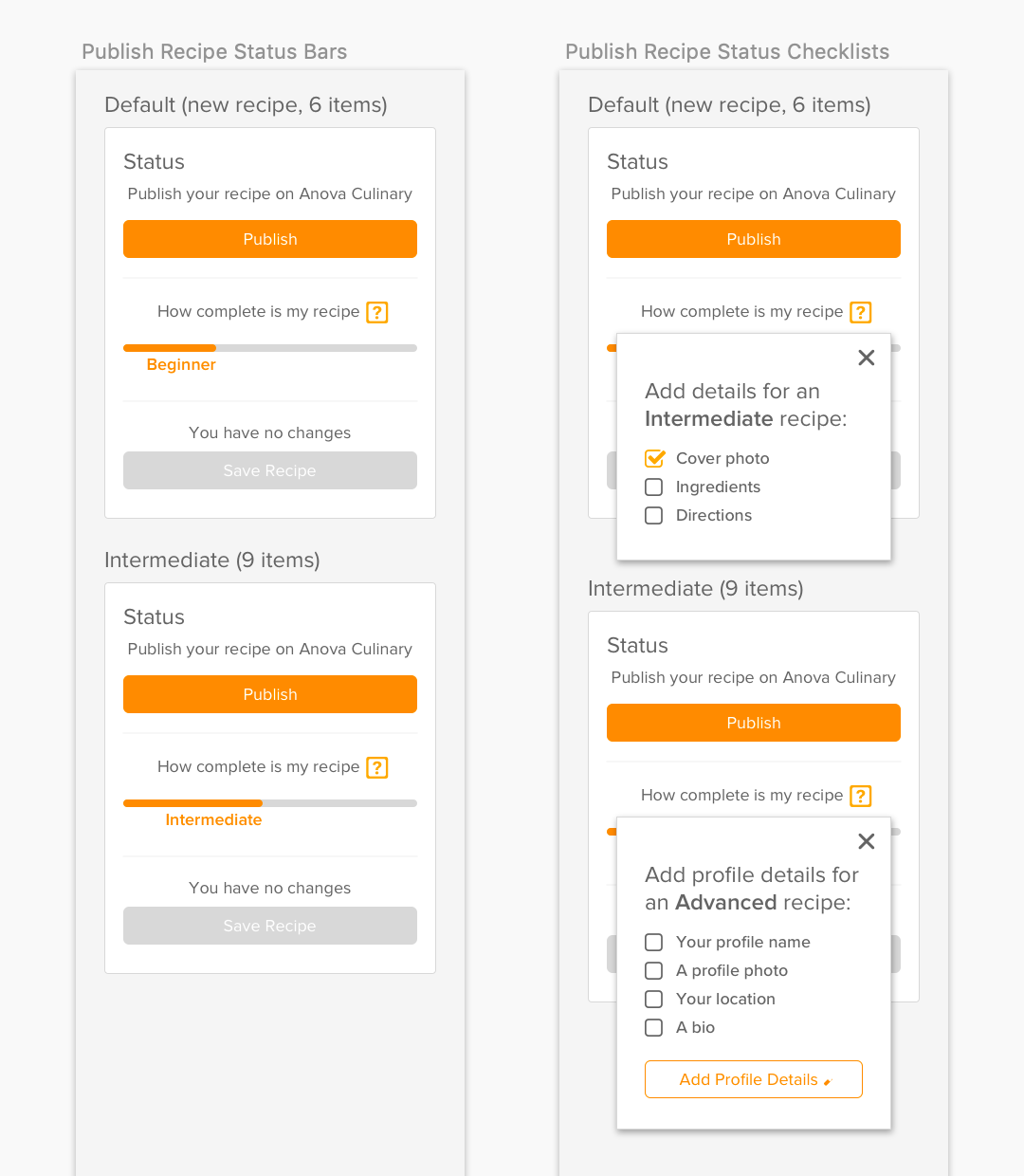Image resolution: width=1024 pixels, height=1176 pixels.
Task: Check the Directions checkbox
Action: (654, 515)
